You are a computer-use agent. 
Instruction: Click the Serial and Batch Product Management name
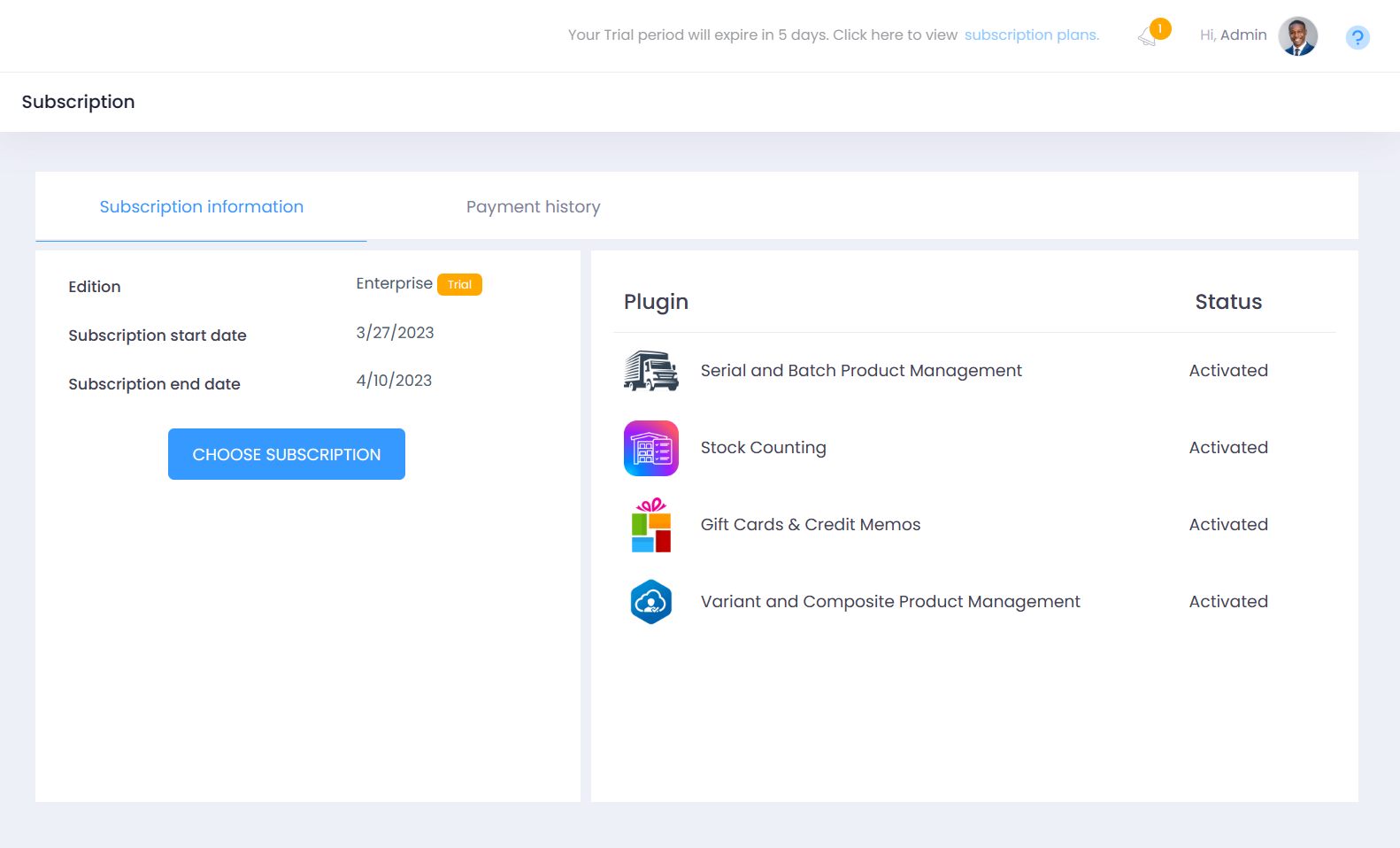click(860, 371)
